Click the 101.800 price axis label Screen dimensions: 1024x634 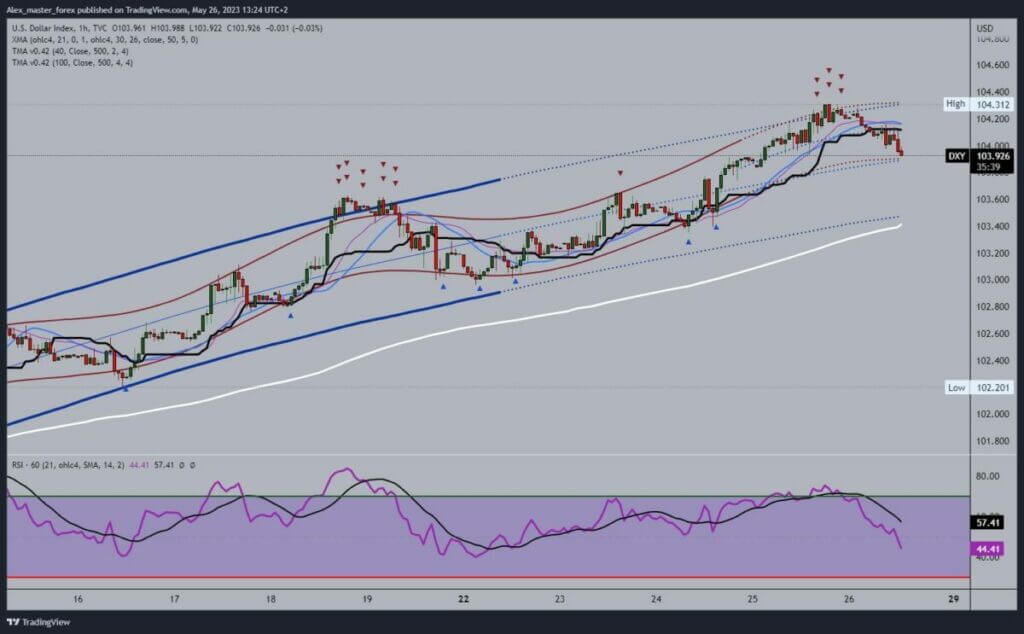(992, 441)
